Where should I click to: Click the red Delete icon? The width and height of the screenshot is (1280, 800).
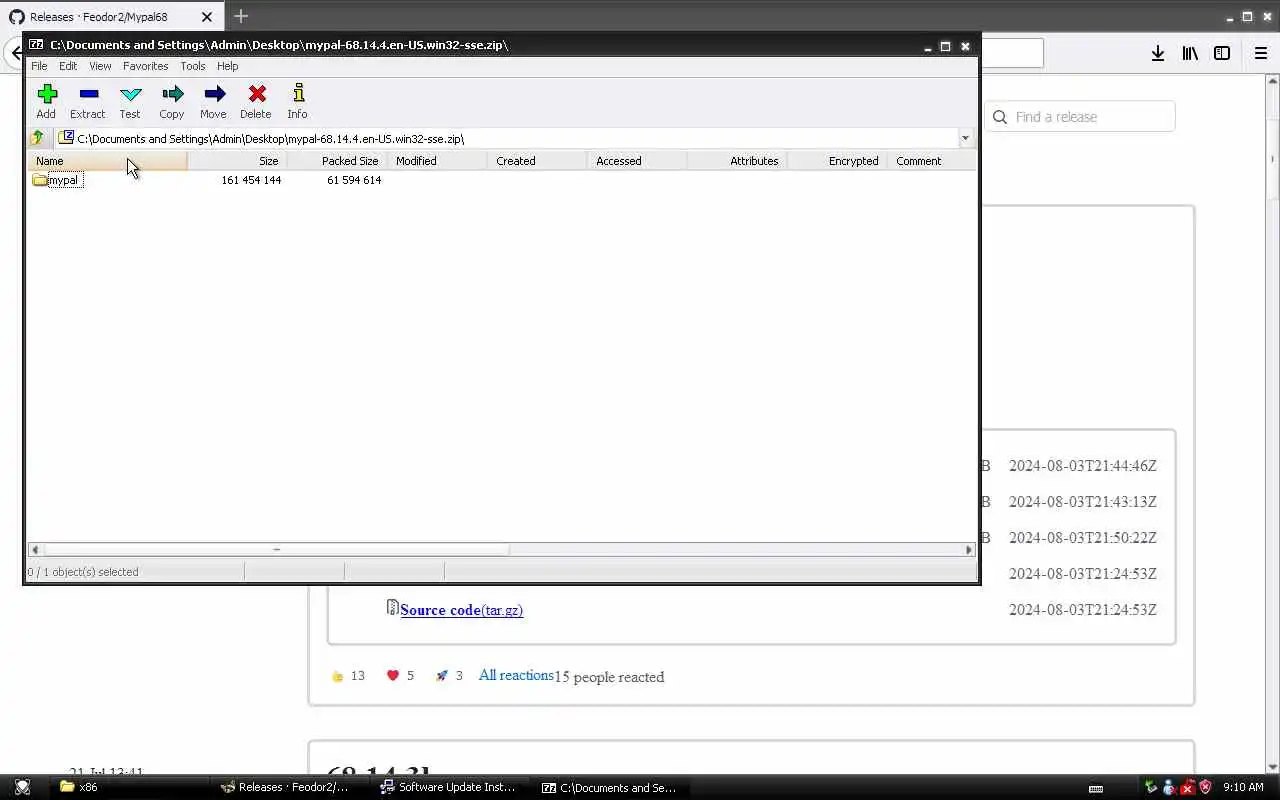tap(256, 101)
